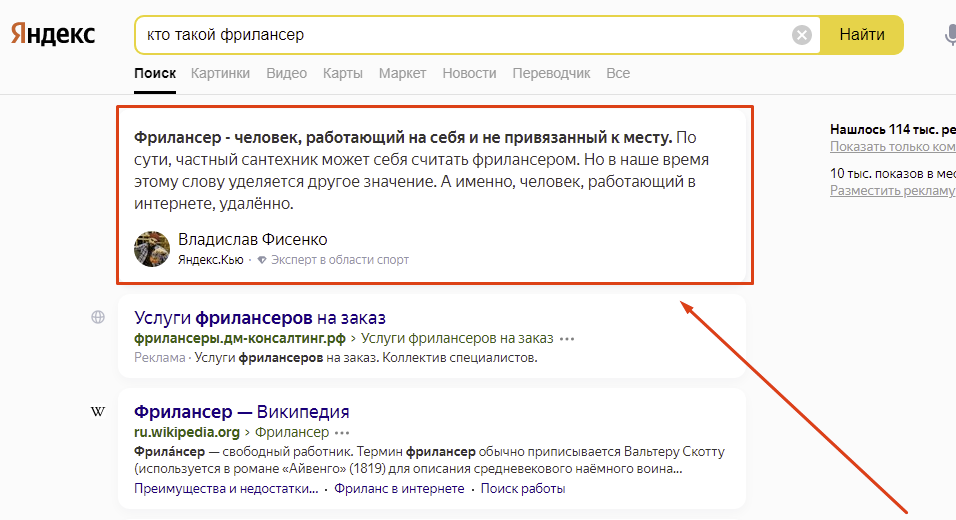Click the Wikipedia W favicon
Image resolution: width=956 pixels, height=520 pixels.
pyautogui.click(x=98, y=411)
